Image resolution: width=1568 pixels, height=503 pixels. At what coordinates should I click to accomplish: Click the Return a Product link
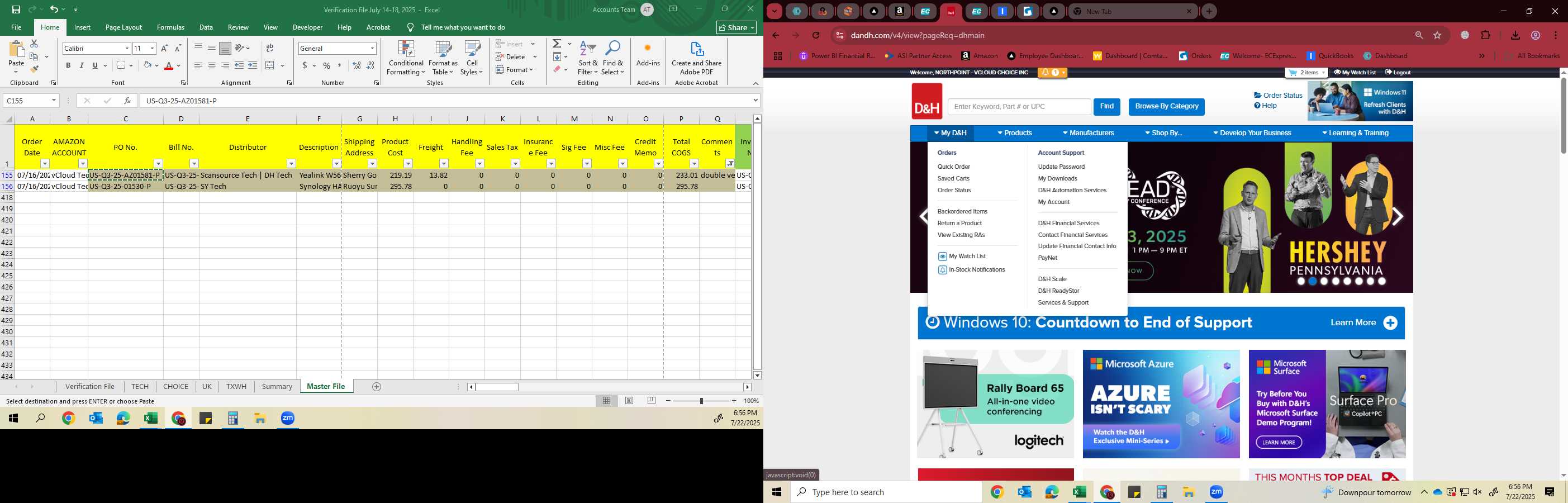click(959, 224)
